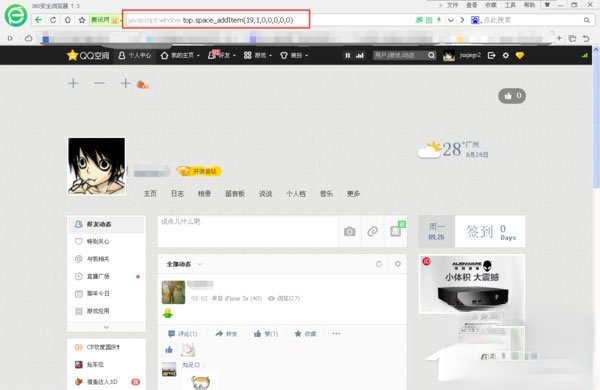Open the 更多 profile tab

(x=353, y=194)
